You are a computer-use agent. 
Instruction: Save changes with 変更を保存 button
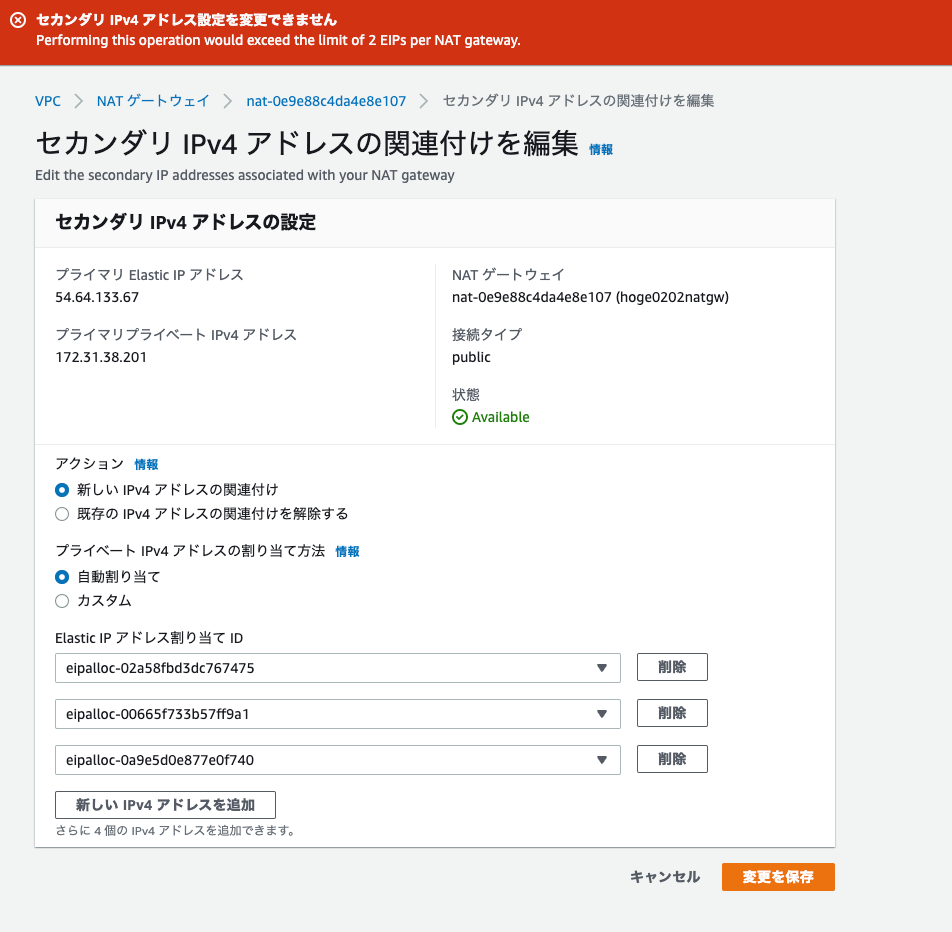(x=778, y=877)
